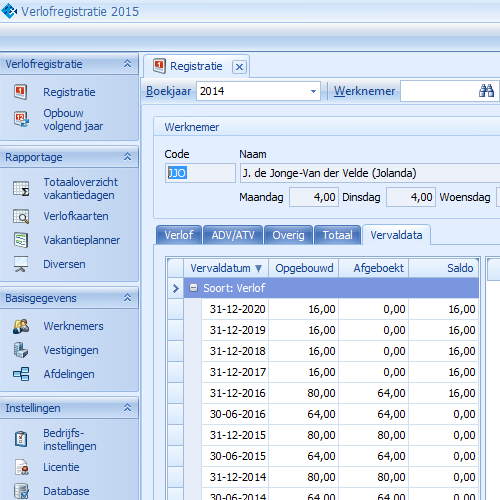
Task: Collapse the Verlofregistratie sidebar section
Action: point(127,64)
